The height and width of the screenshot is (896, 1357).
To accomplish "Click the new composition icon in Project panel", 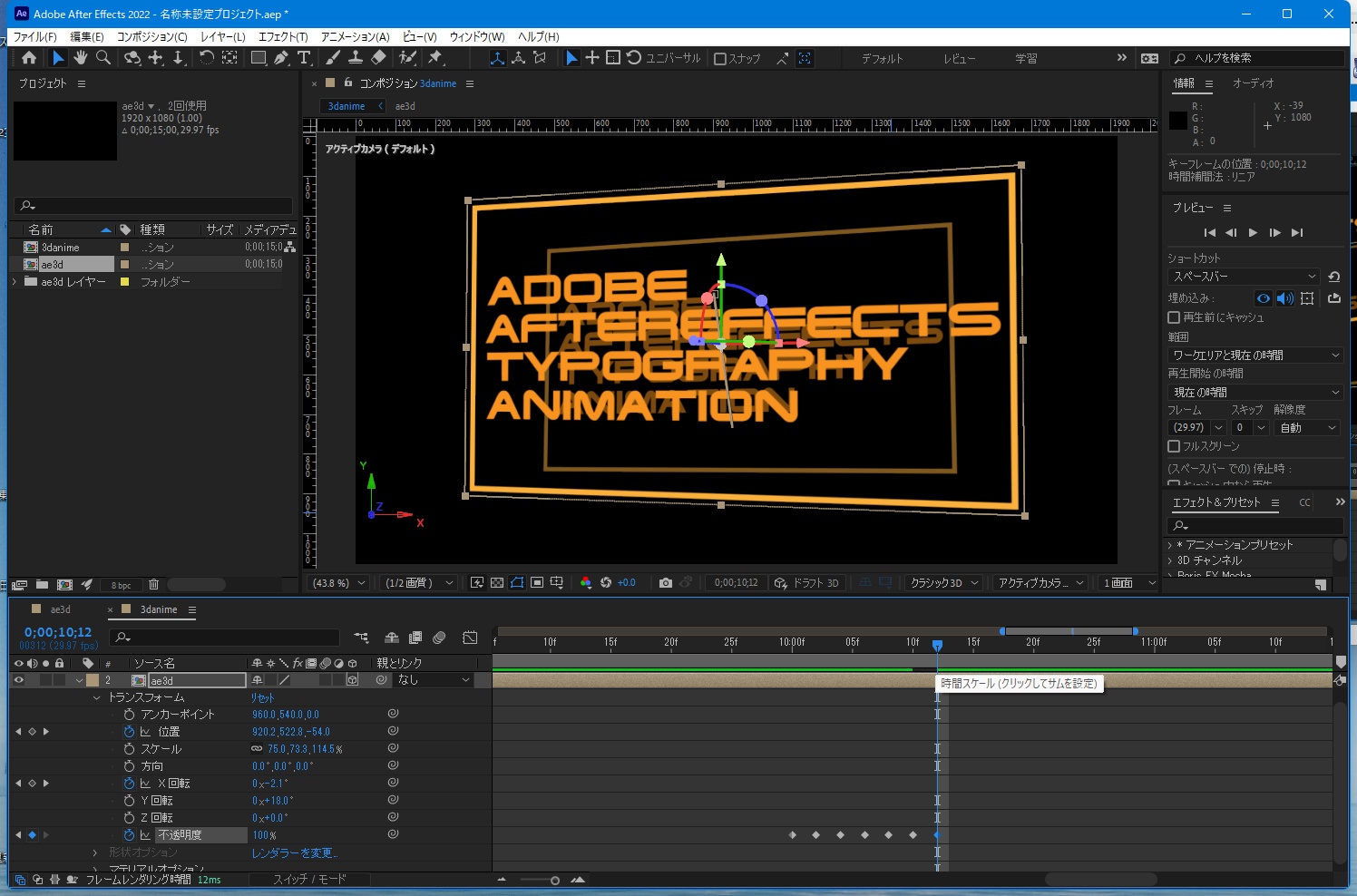I will pyautogui.click(x=64, y=585).
